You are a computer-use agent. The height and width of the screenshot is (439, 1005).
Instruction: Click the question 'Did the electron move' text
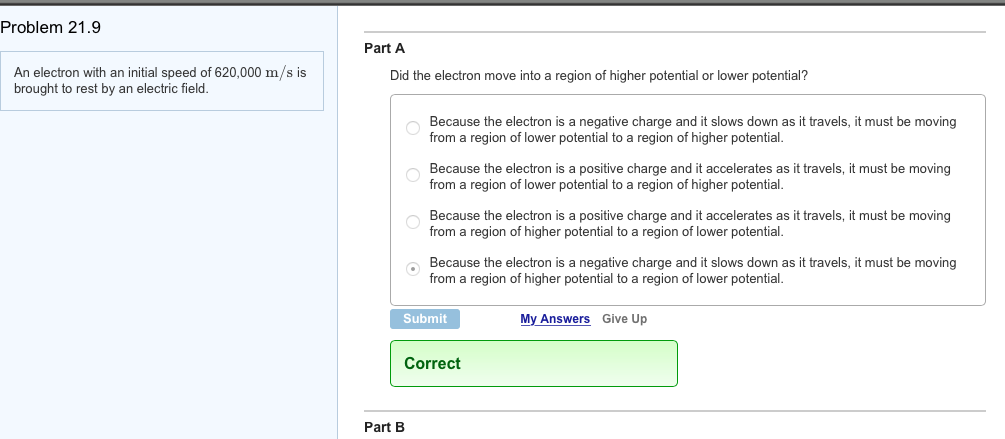[599, 76]
